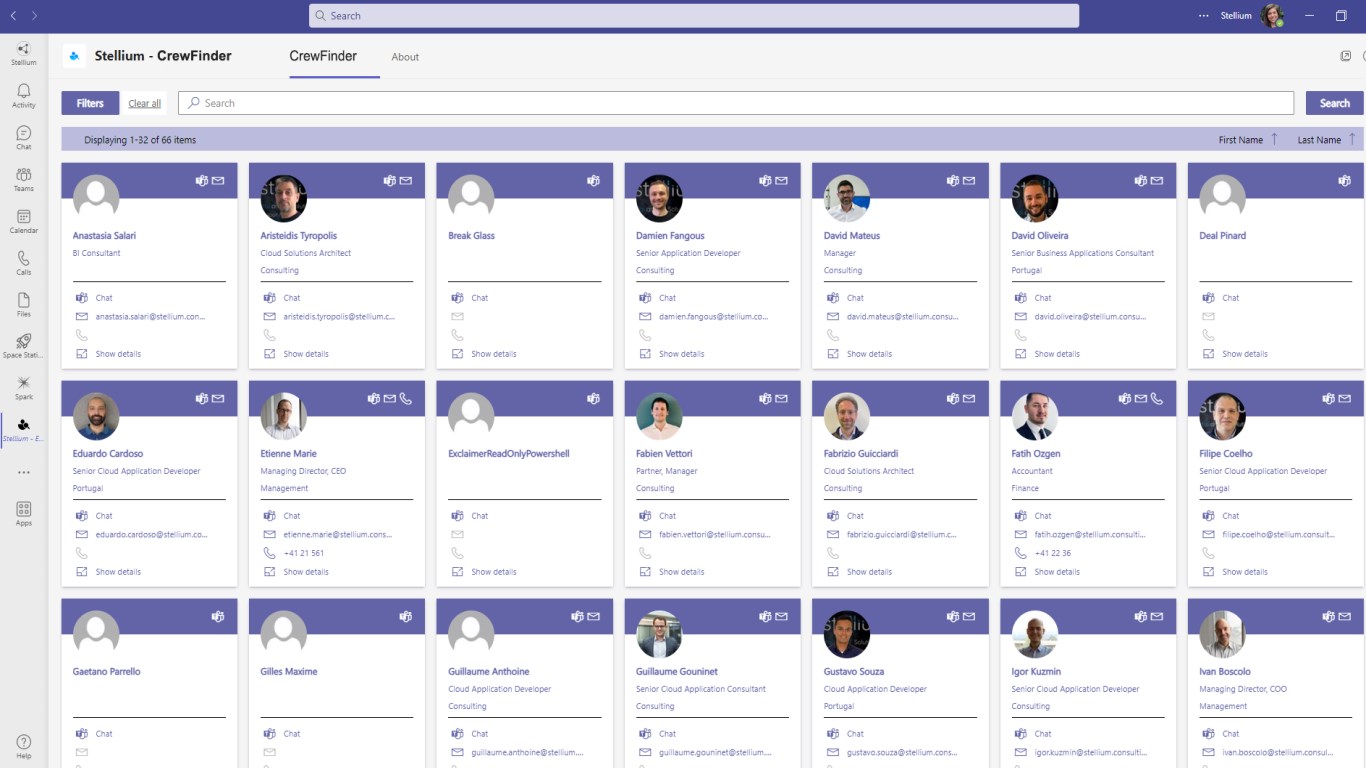This screenshot has height=768, width=1366.
Task: Show more apps via sidebar ellipsis
Action: (x=24, y=472)
